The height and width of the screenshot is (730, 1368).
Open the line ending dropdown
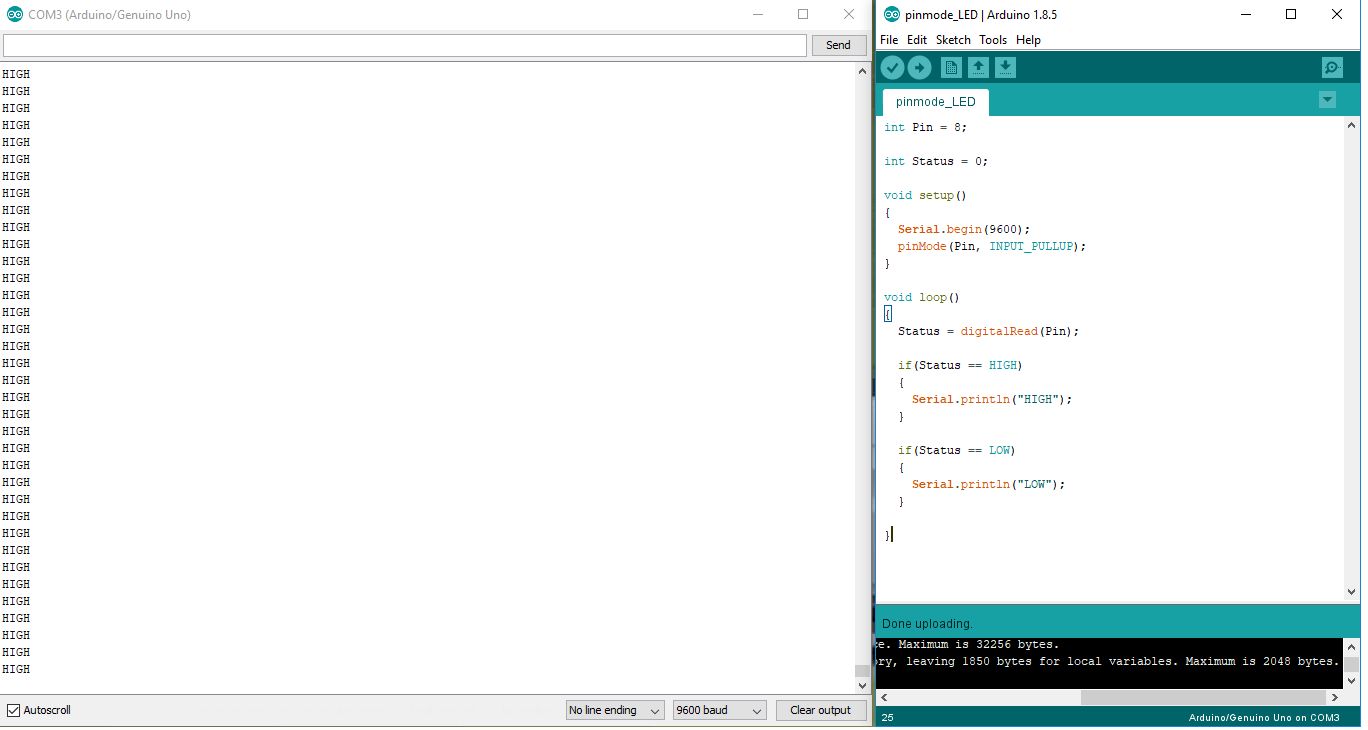(x=614, y=710)
